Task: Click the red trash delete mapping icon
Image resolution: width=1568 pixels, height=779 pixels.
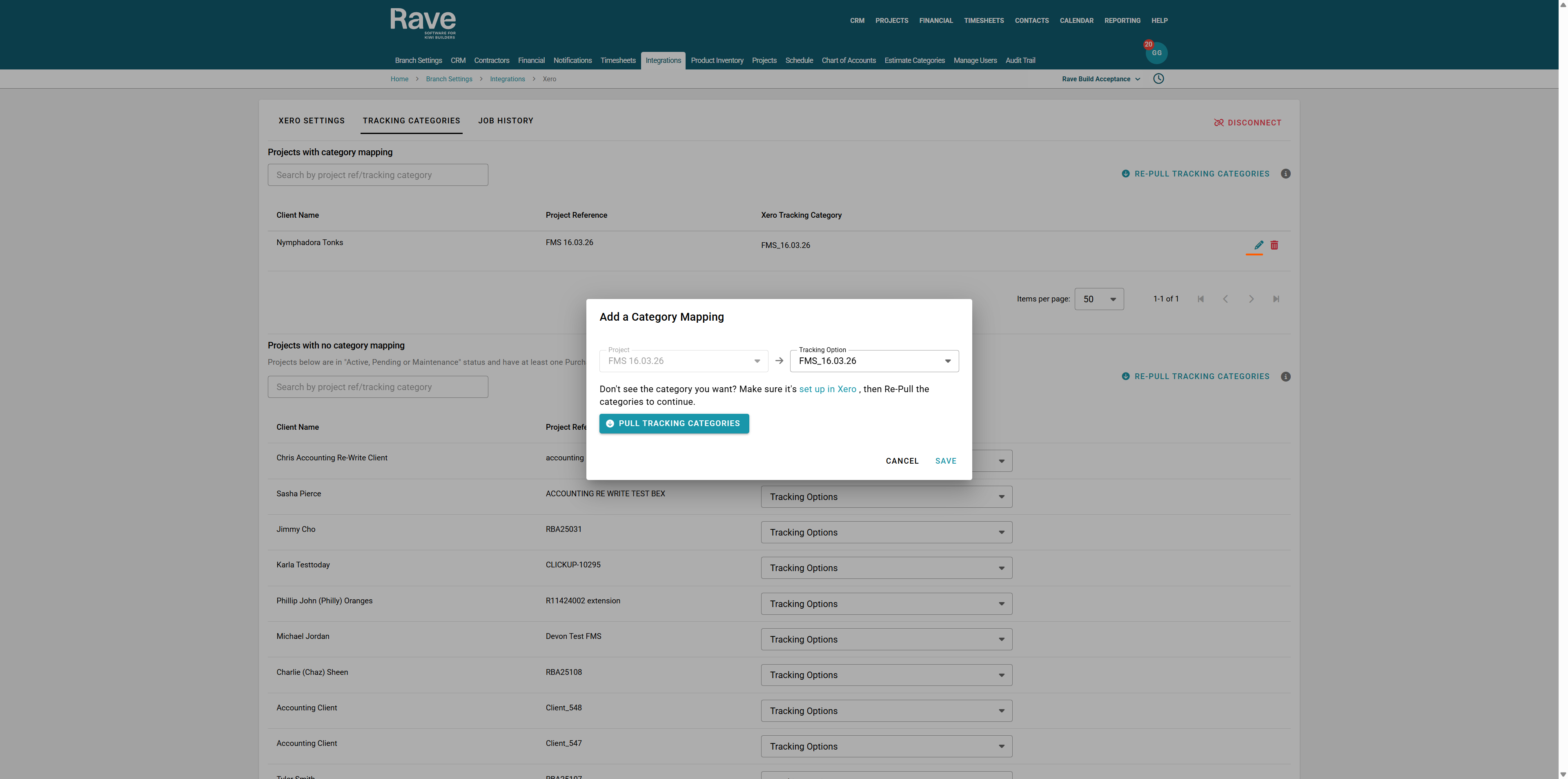Action: [x=1274, y=245]
